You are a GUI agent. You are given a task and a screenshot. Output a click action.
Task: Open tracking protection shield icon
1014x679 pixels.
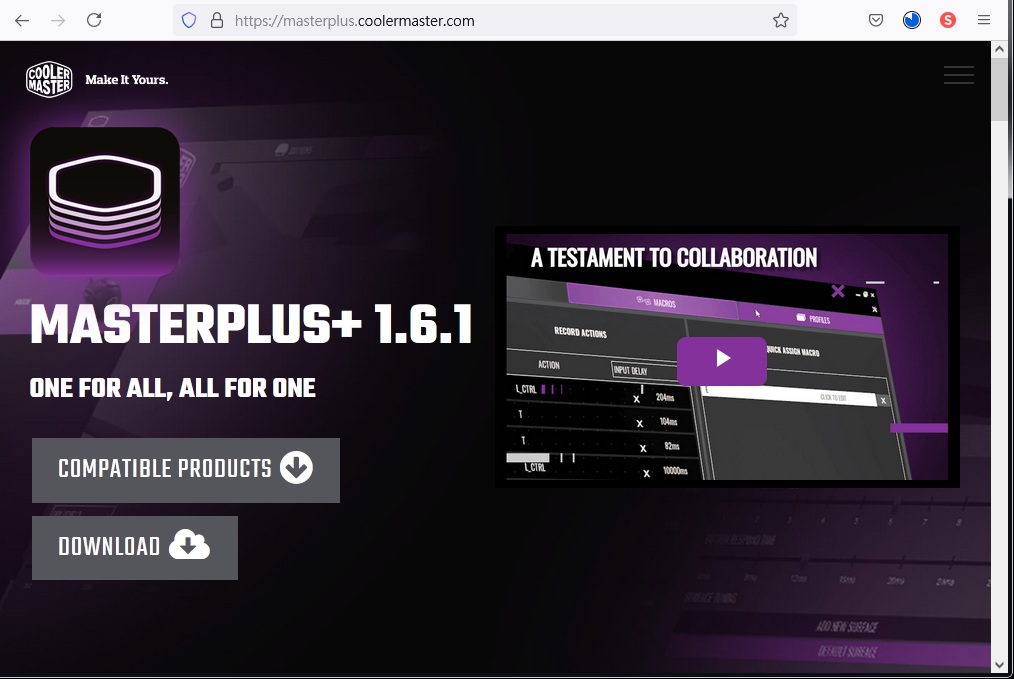(189, 21)
